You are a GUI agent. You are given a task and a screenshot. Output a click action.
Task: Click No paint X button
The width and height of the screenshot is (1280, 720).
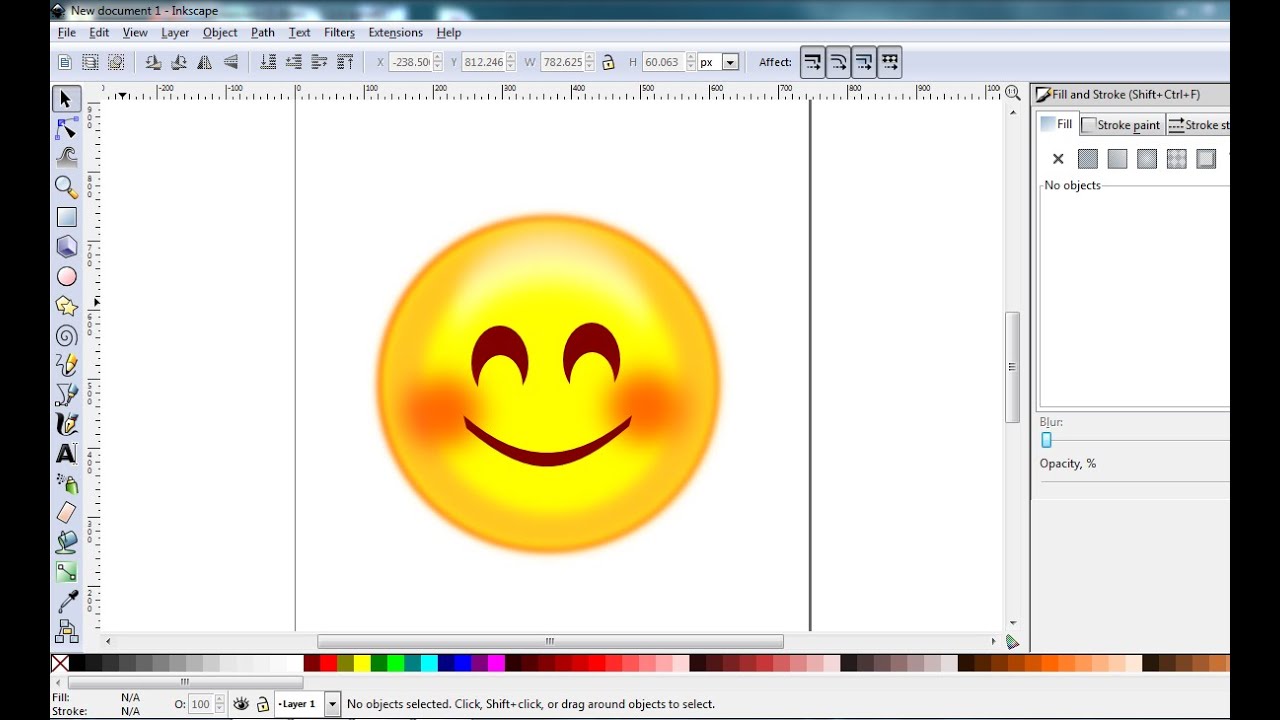[1058, 159]
